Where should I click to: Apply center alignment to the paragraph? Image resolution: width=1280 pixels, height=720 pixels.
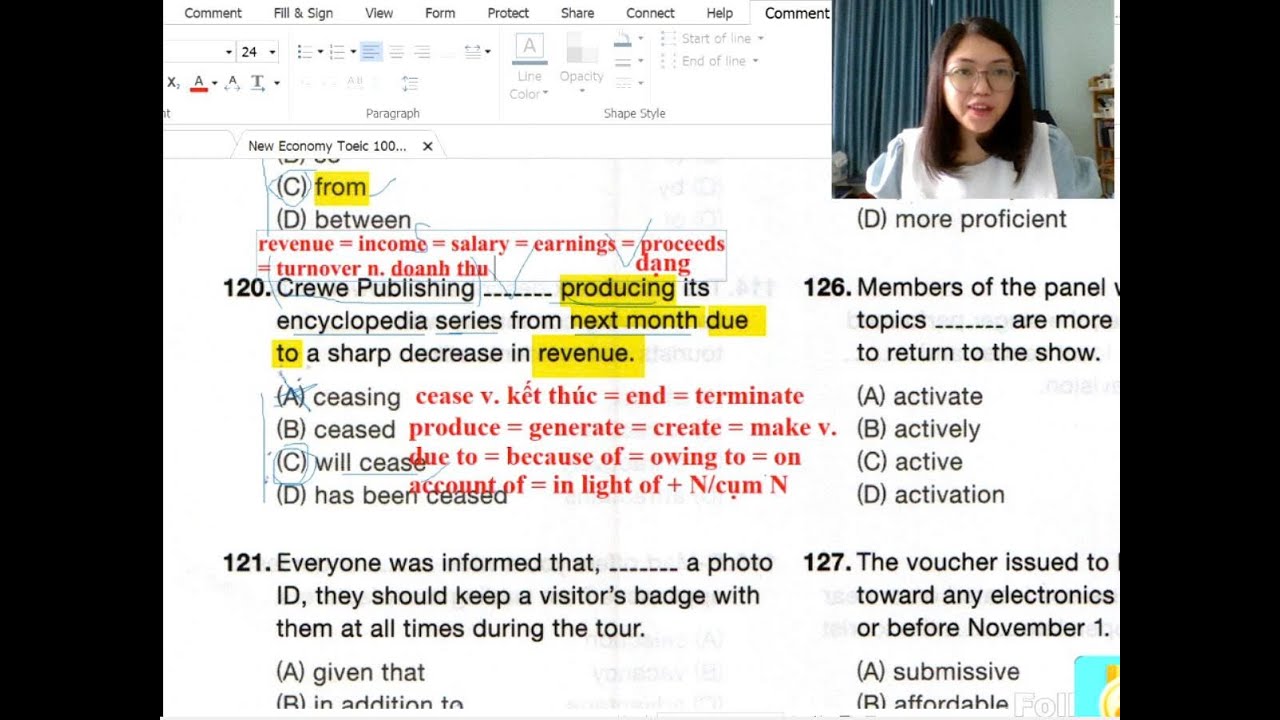point(397,52)
